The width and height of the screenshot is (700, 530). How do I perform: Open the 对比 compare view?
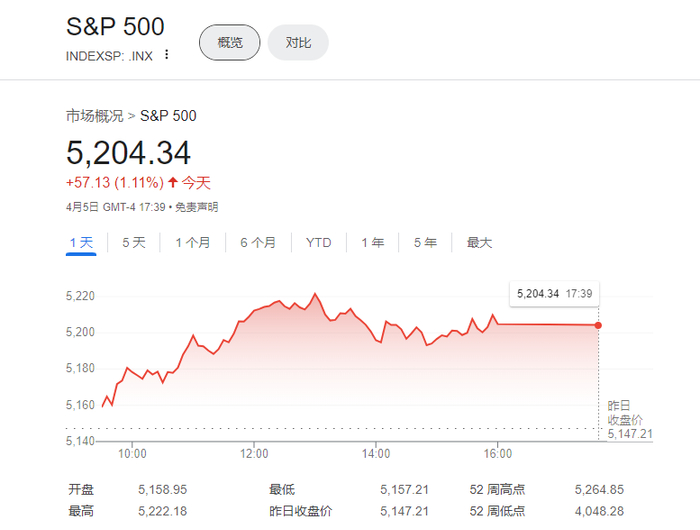(x=298, y=42)
